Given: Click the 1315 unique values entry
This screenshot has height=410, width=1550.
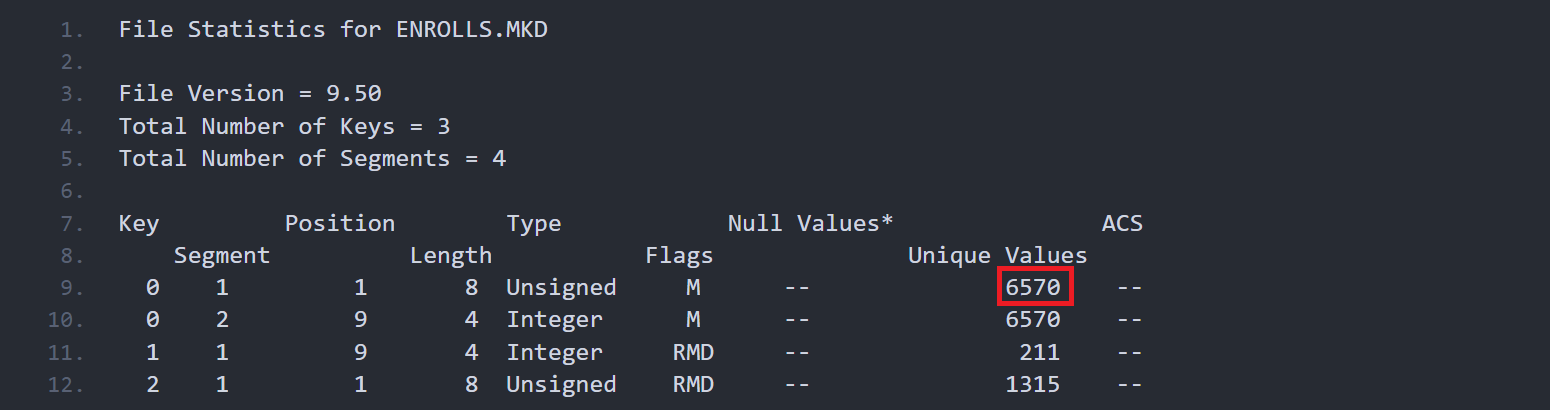Looking at the screenshot, I should coord(1033,384).
